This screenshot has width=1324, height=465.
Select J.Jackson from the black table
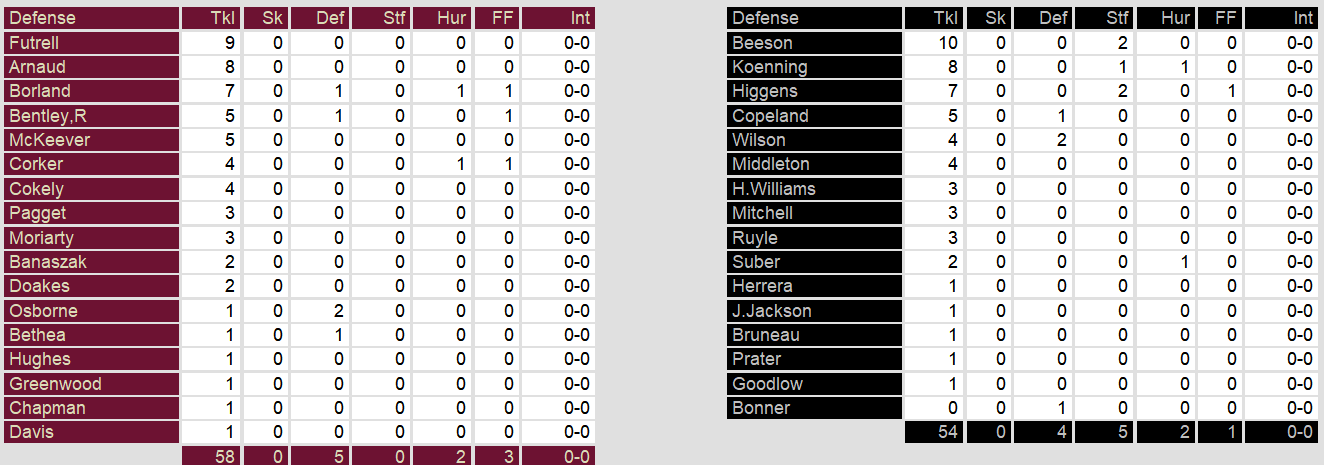pos(772,311)
